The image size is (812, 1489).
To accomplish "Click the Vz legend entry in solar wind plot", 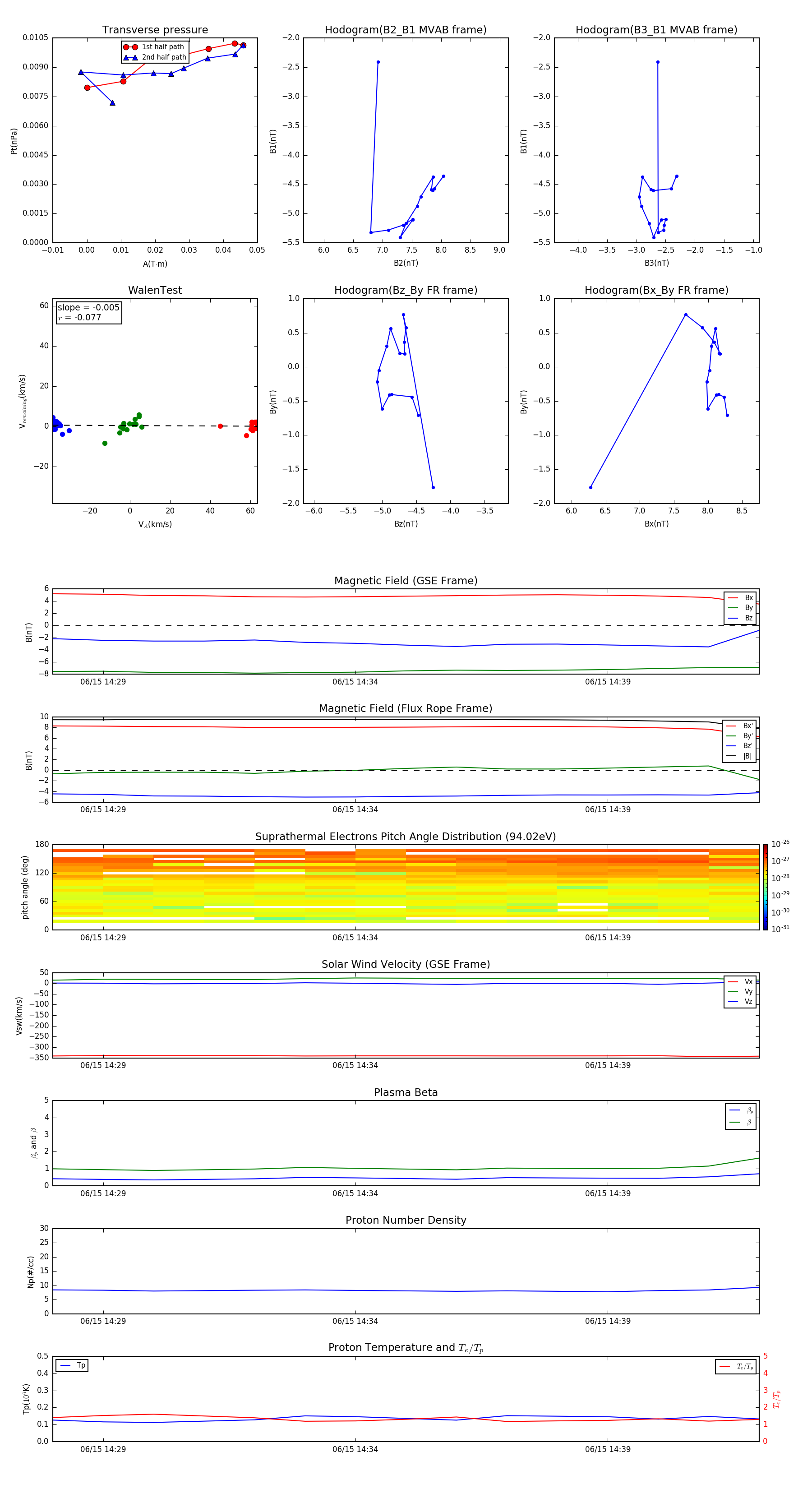I will [x=740, y=1002].
